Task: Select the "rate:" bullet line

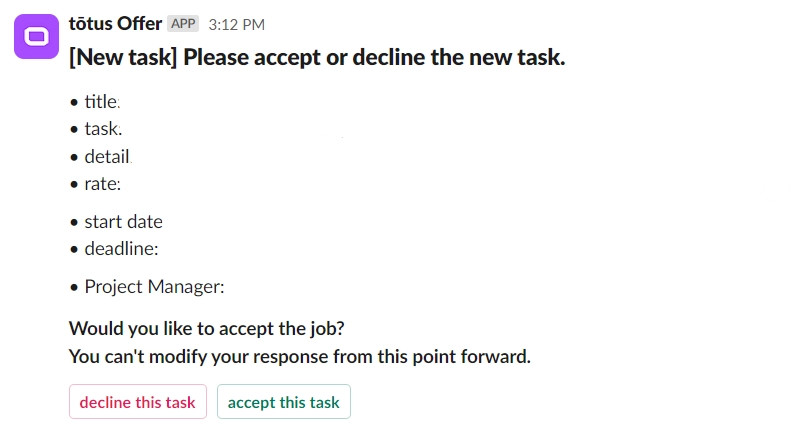Action: [102, 184]
